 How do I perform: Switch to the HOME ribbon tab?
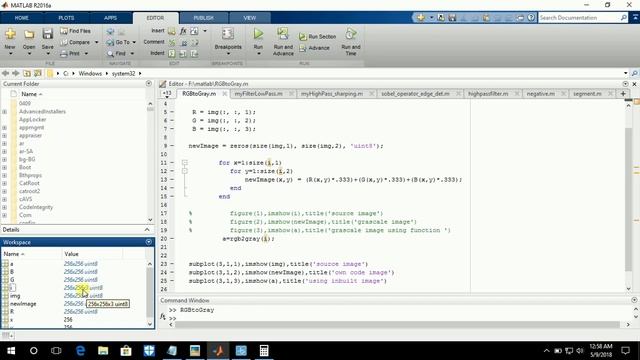[22, 18]
